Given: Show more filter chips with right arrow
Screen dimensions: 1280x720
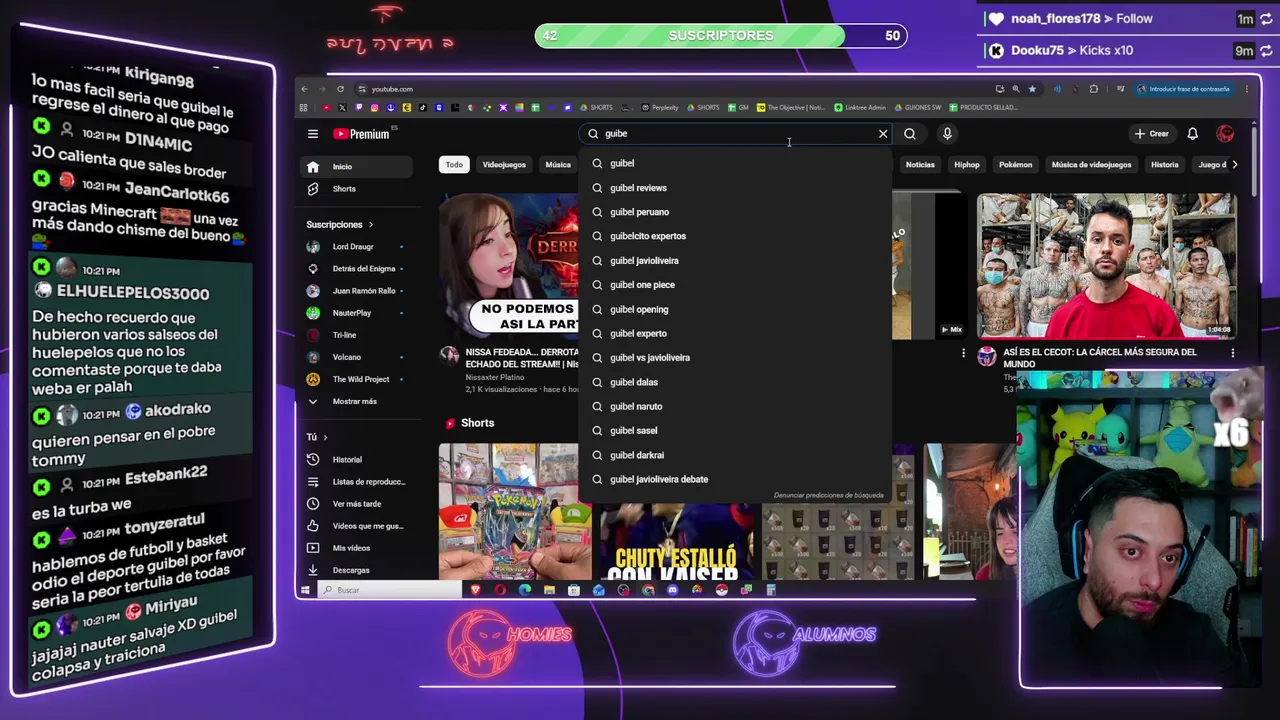Looking at the screenshot, I should [x=1234, y=165].
